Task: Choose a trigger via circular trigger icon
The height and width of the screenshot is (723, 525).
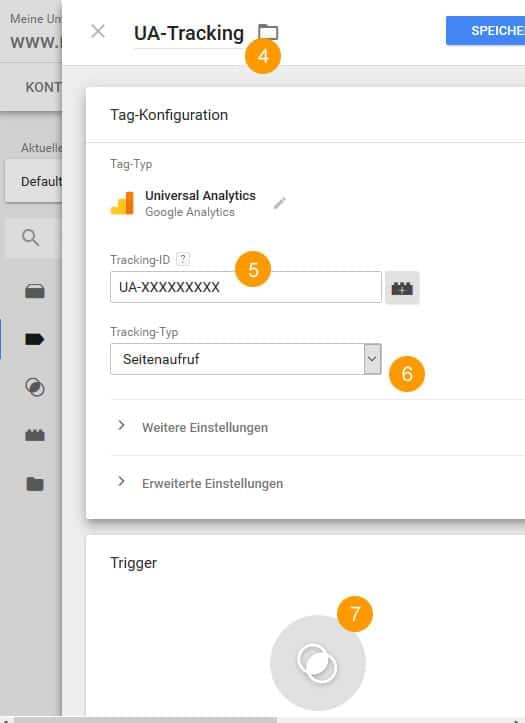Action: coord(318,663)
